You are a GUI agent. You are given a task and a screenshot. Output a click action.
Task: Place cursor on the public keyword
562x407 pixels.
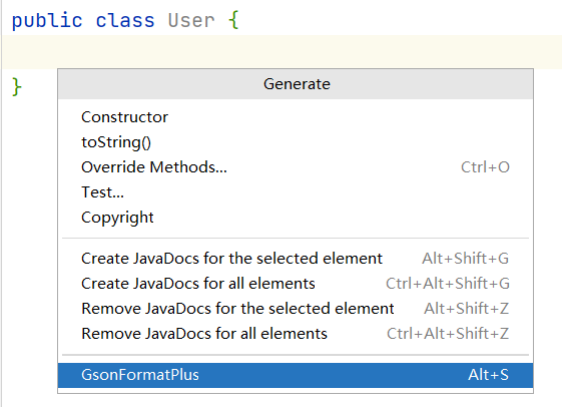[47, 20]
